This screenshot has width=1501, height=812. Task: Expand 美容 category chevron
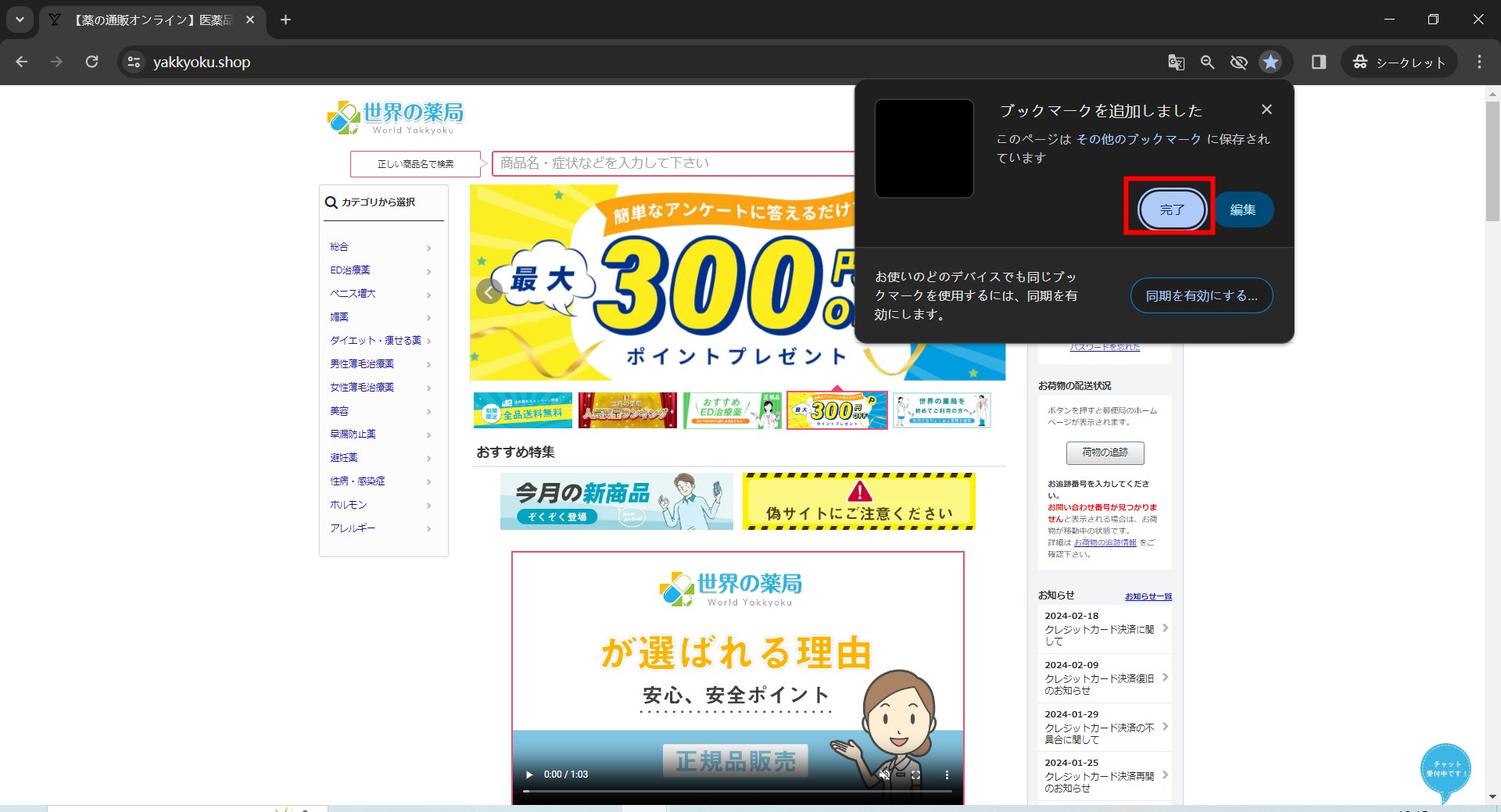point(428,412)
